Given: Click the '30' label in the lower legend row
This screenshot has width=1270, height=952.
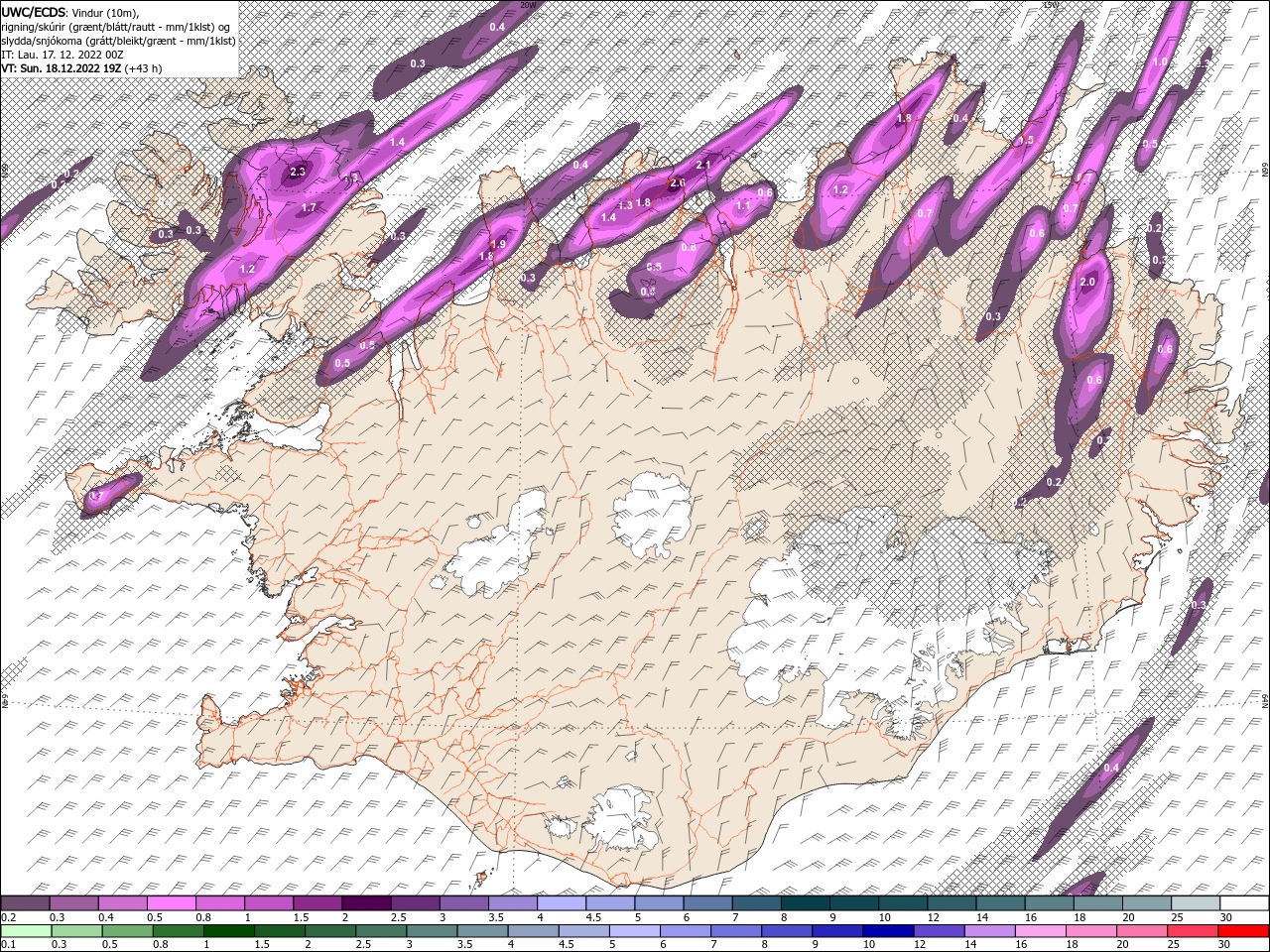Looking at the screenshot, I should (x=1226, y=944).
